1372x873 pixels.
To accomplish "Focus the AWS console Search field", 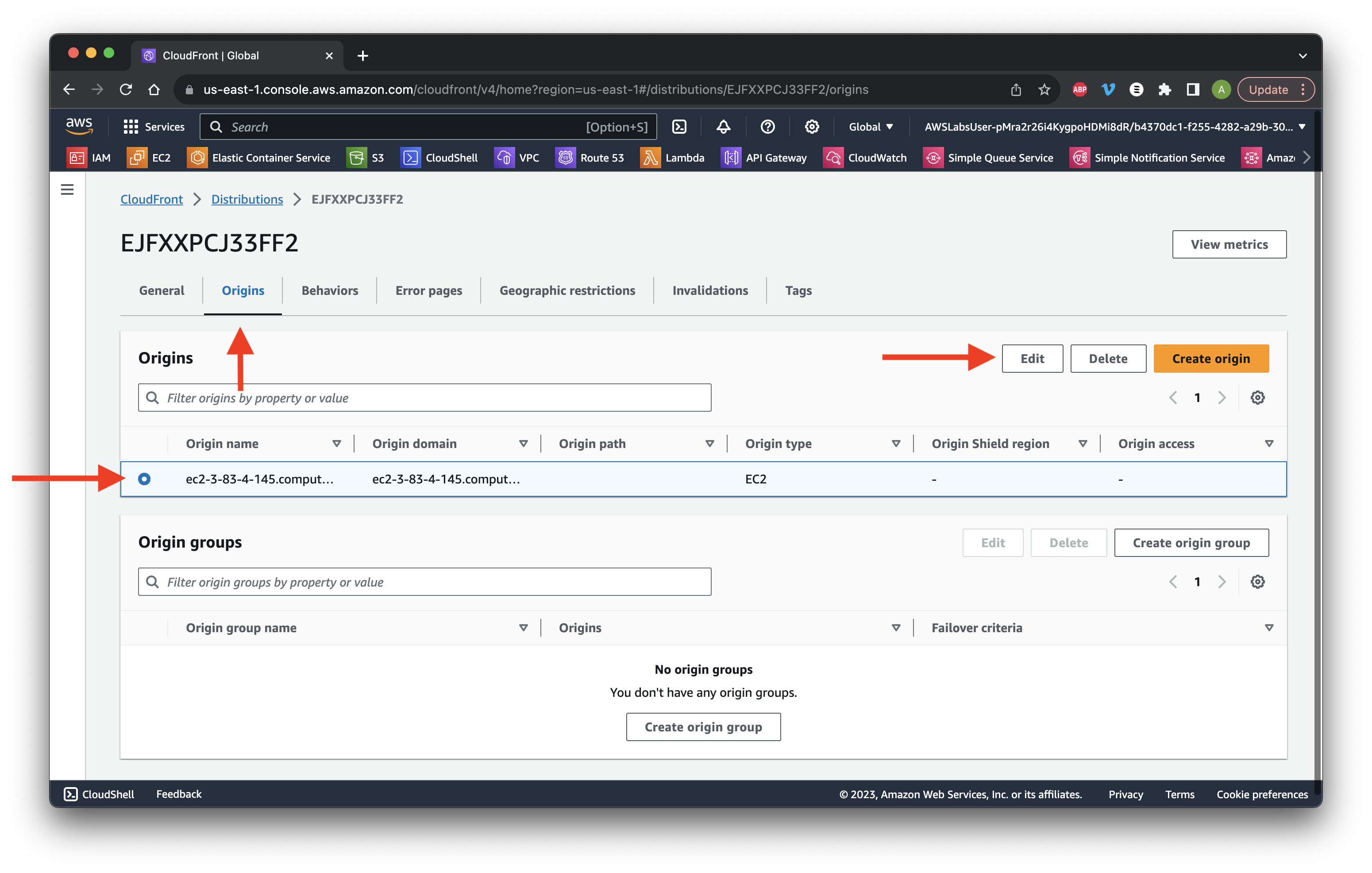I will point(428,127).
